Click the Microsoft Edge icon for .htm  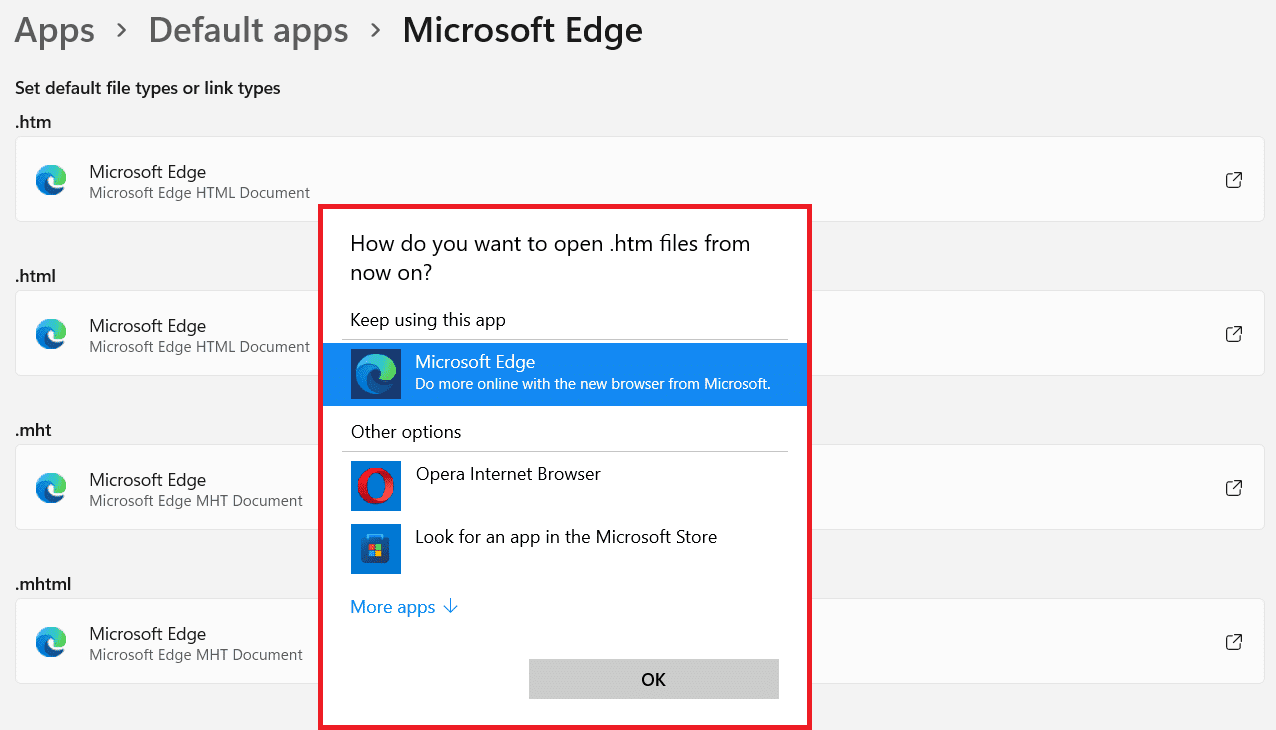click(x=51, y=180)
